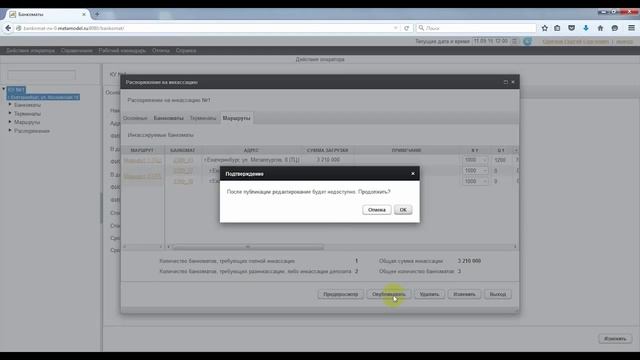This screenshot has height=360, width=640.
Task: Open the Действия оператора menu
Action: (30, 51)
